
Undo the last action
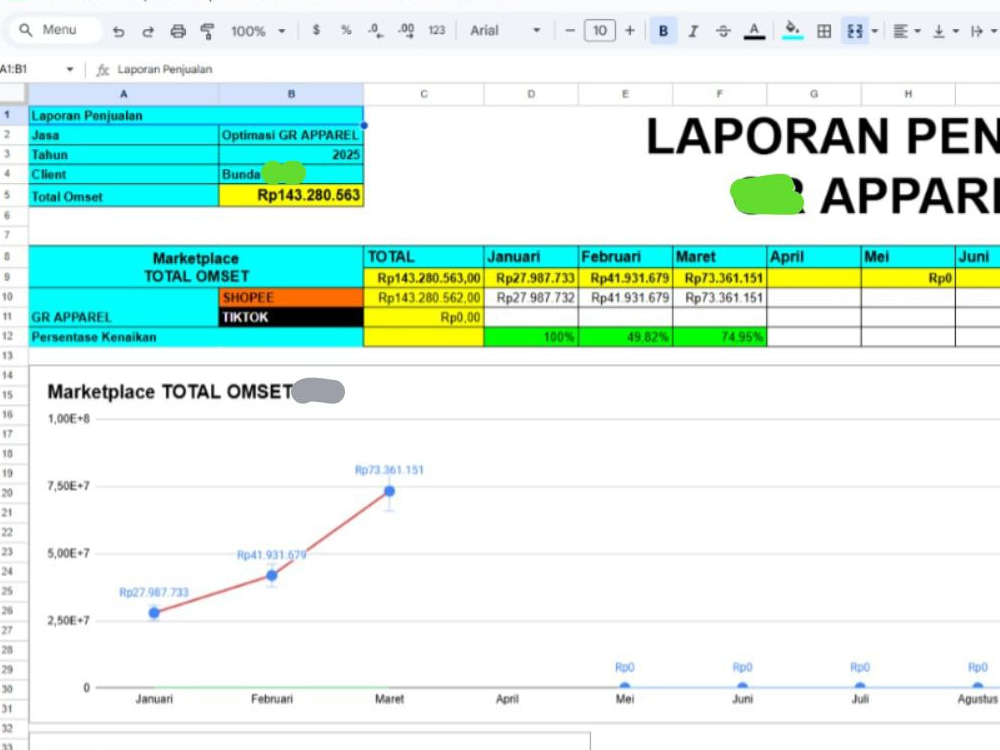click(x=119, y=31)
